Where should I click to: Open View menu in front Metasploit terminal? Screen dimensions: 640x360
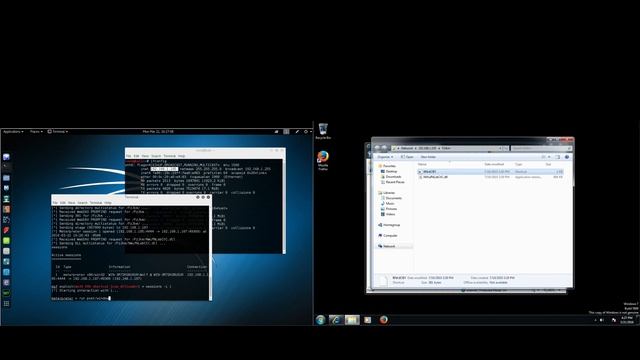(x=71, y=203)
